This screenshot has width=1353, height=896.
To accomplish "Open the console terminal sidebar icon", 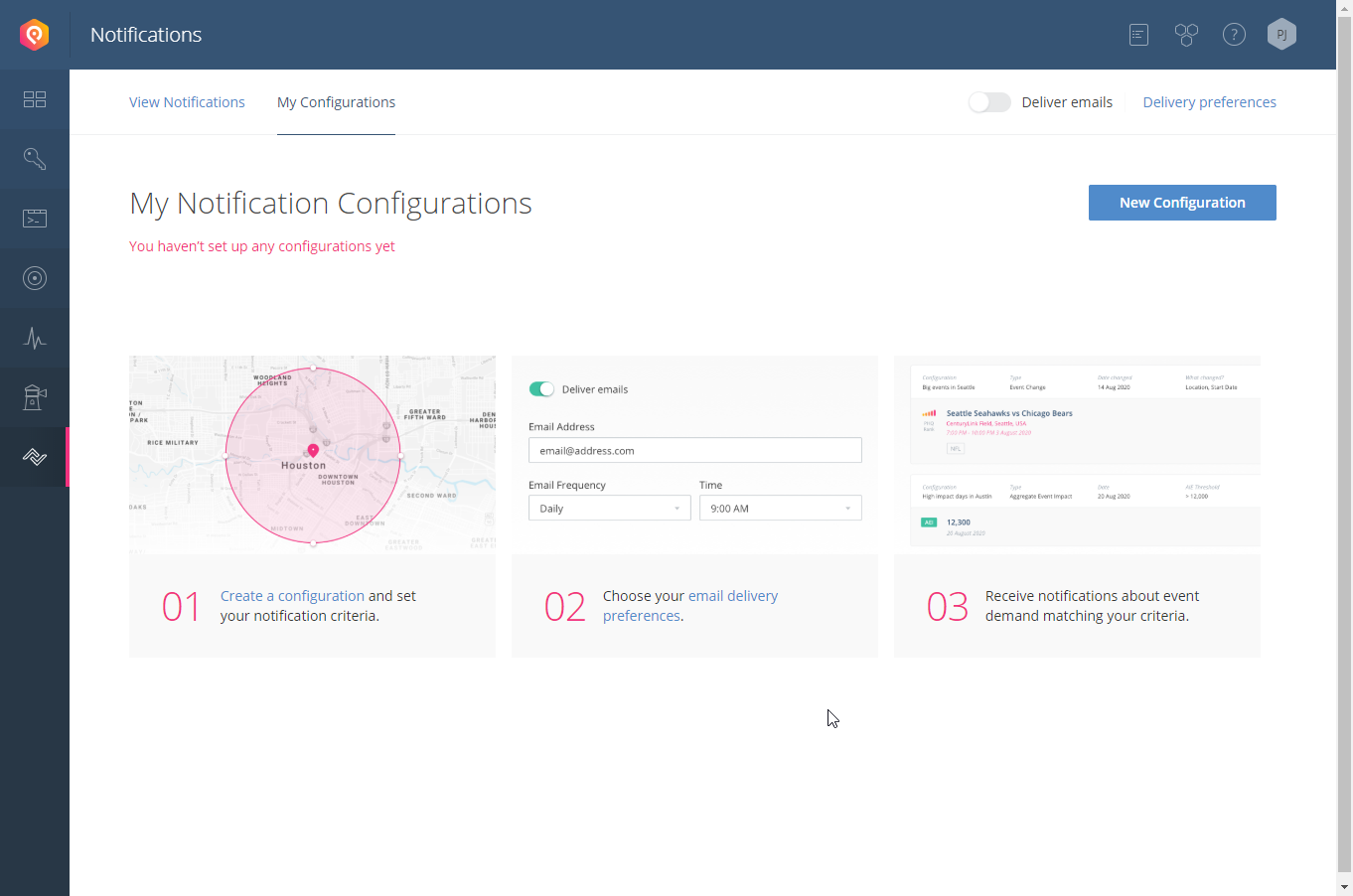I will (35, 219).
